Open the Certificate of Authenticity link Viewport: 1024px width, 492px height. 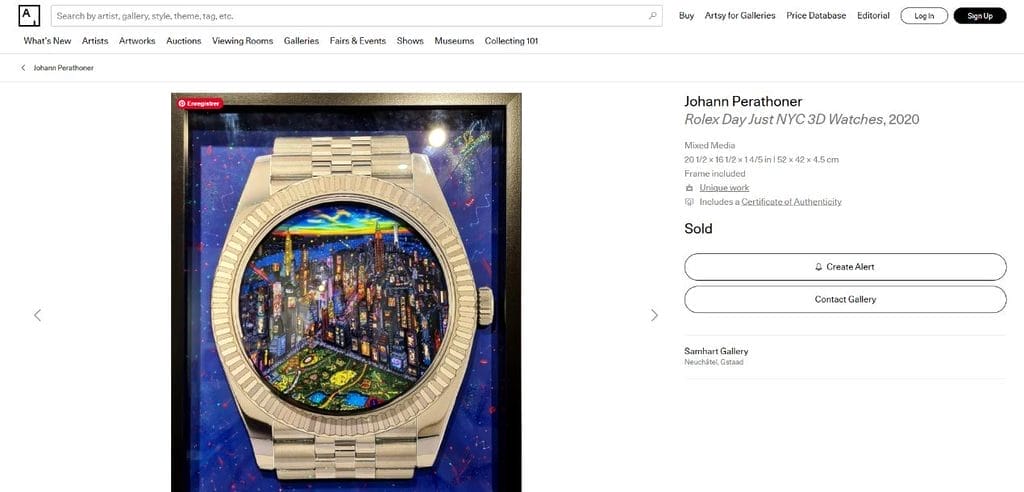pyautogui.click(x=792, y=202)
